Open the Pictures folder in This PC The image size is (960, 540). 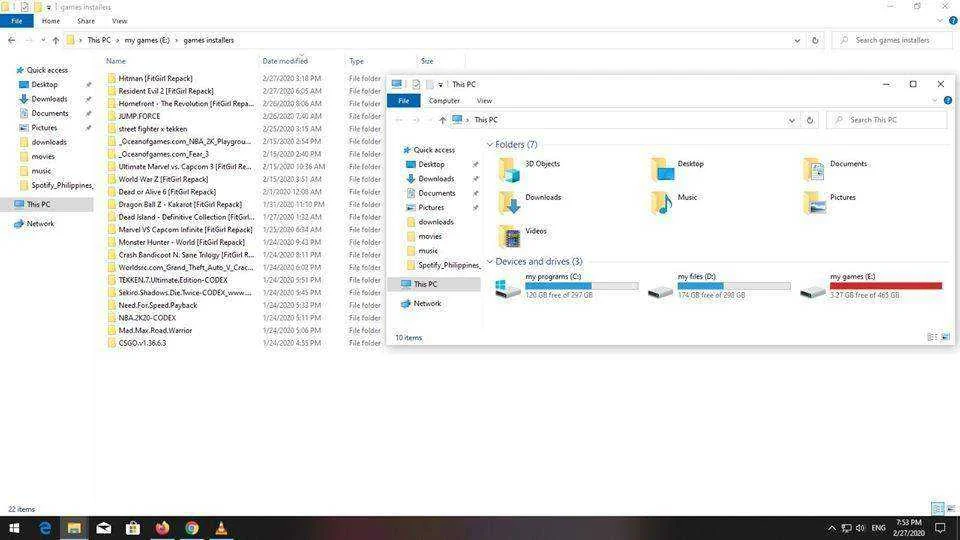coord(829,203)
